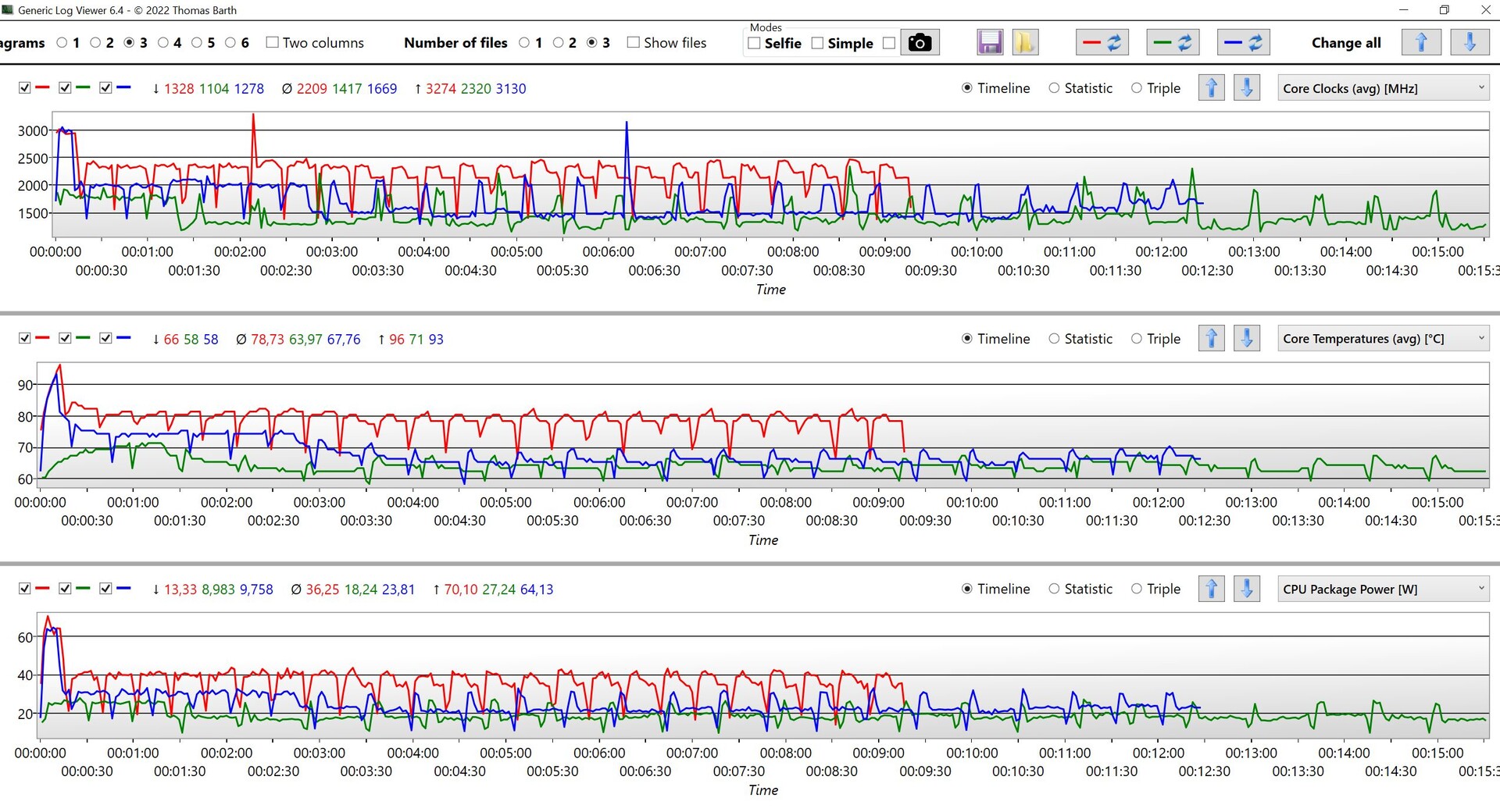Open the yellow folder icon
Screen dimensions: 1500x812
(x=1024, y=43)
